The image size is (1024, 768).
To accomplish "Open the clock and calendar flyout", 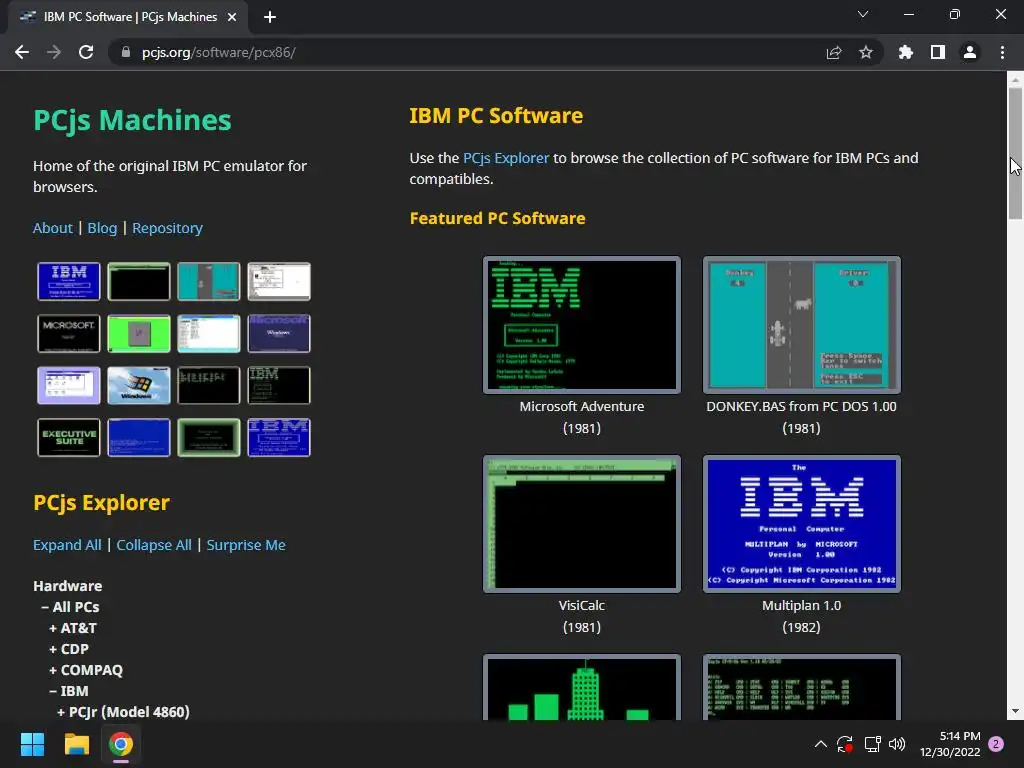I will [x=950, y=744].
